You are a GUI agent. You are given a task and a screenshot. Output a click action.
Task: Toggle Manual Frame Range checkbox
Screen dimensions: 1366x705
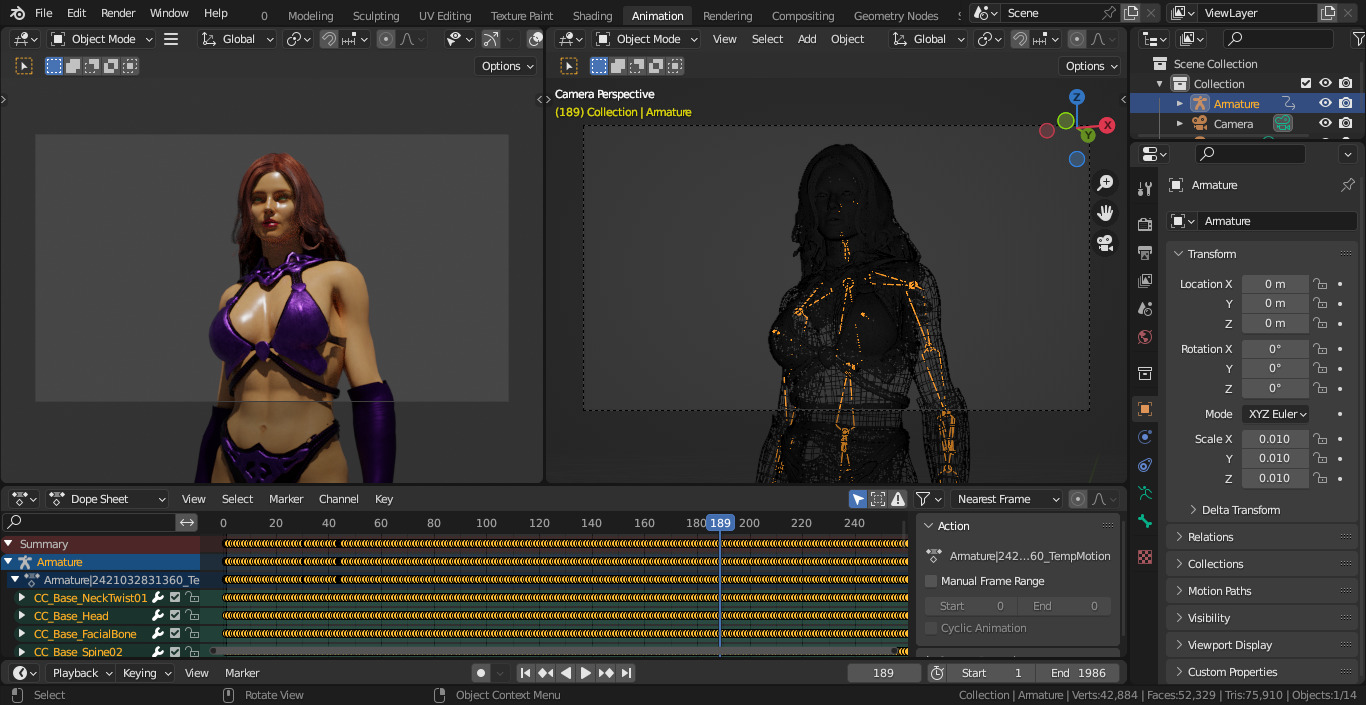click(x=931, y=581)
